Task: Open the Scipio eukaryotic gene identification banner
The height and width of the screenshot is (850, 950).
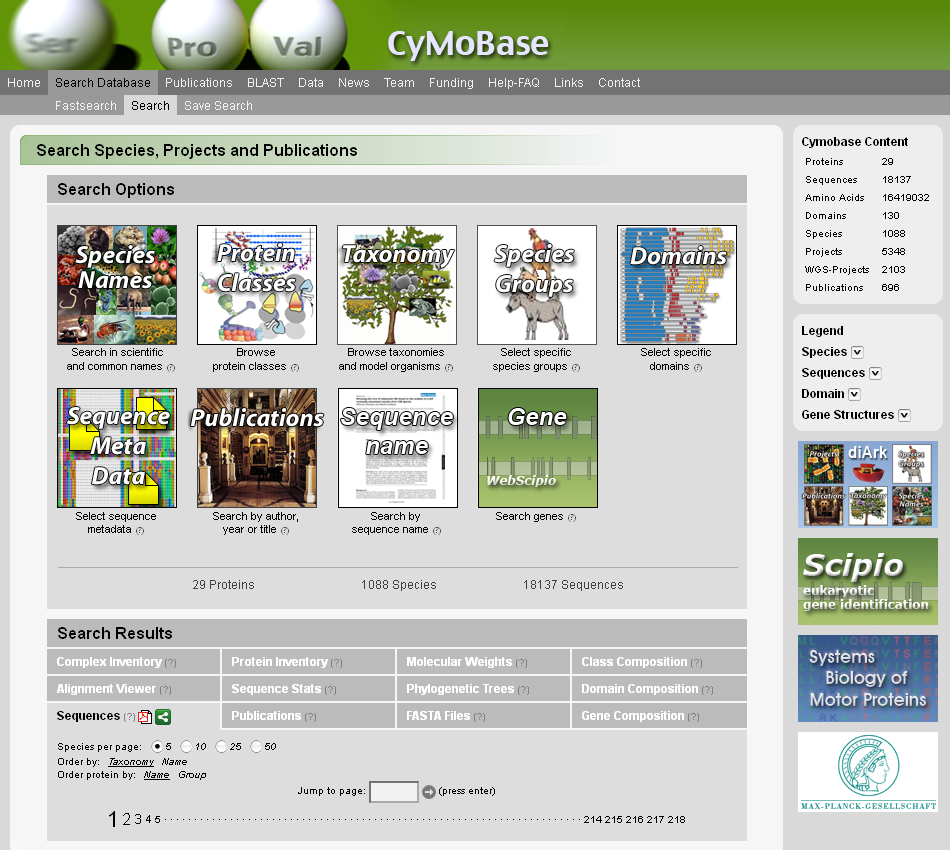Action: tap(868, 582)
